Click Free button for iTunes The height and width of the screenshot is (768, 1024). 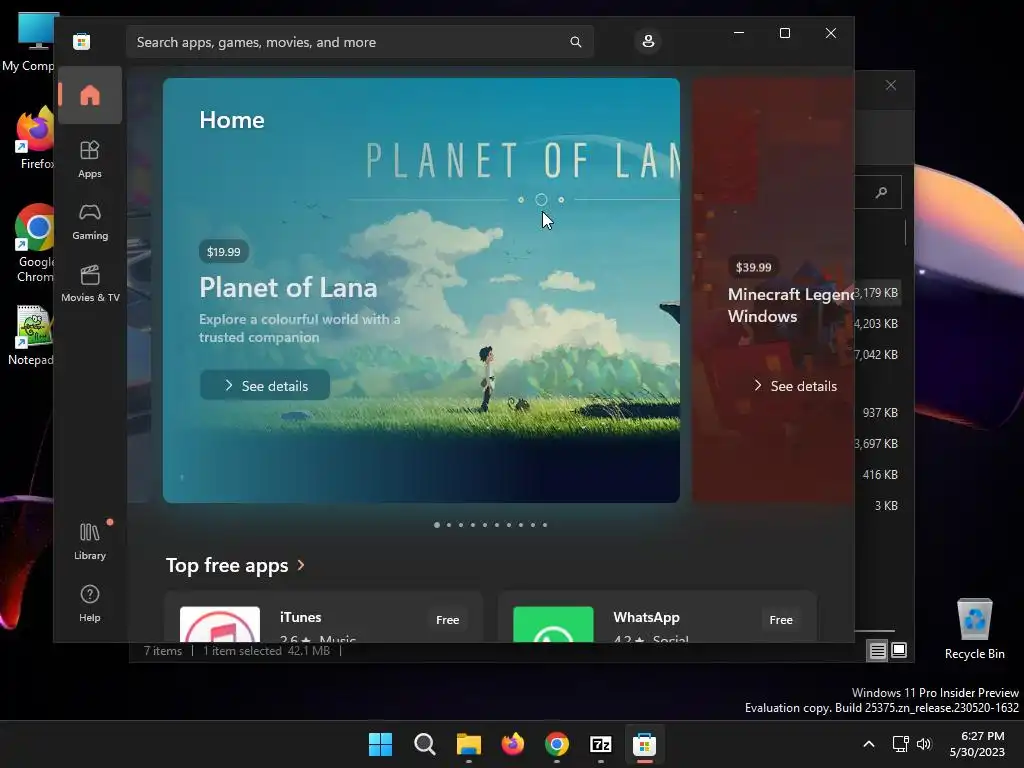click(x=447, y=620)
